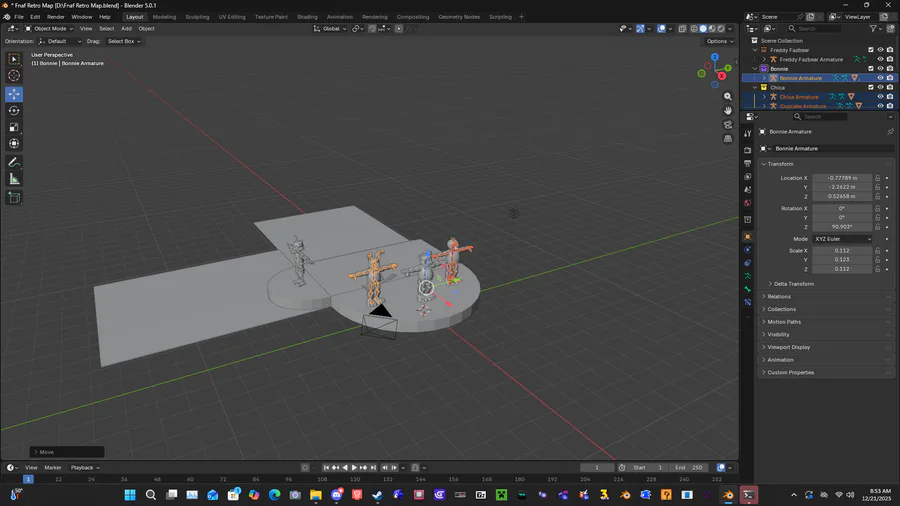Image resolution: width=900 pixels, height=506 pixels.
Task: Open the Physics properties tab
Action: pyautogui.click(x=747, y=250)
